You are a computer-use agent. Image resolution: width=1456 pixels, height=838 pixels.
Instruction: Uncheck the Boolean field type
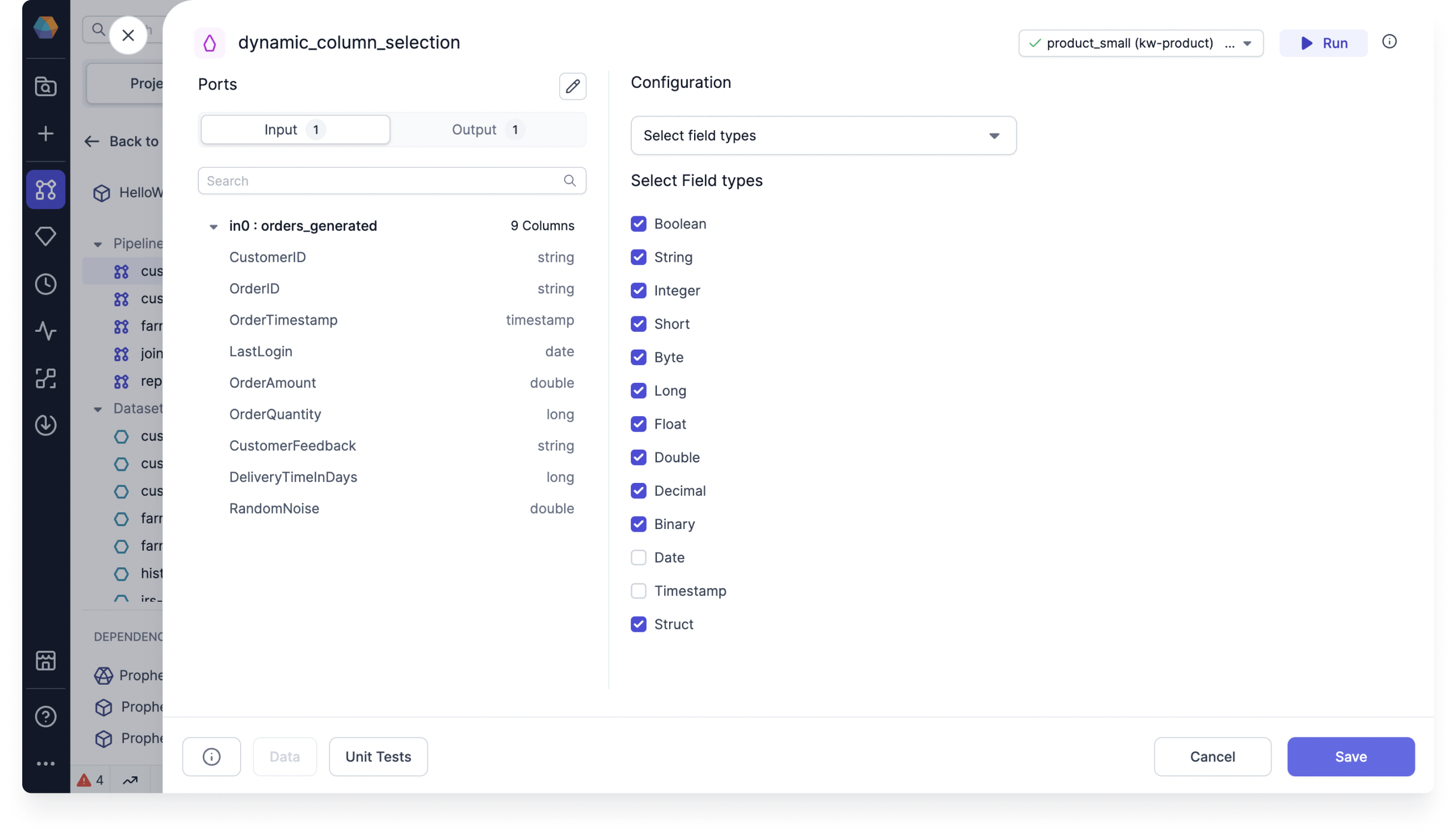[x=638, y=223]
